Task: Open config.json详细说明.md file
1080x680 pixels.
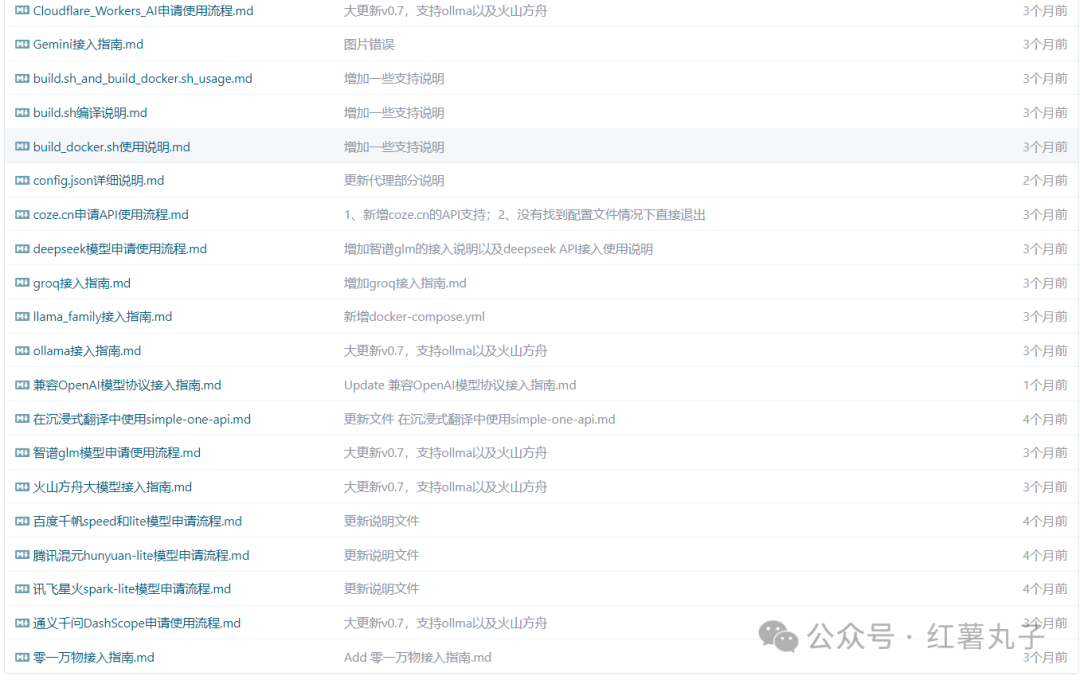Action: [98, 181]
